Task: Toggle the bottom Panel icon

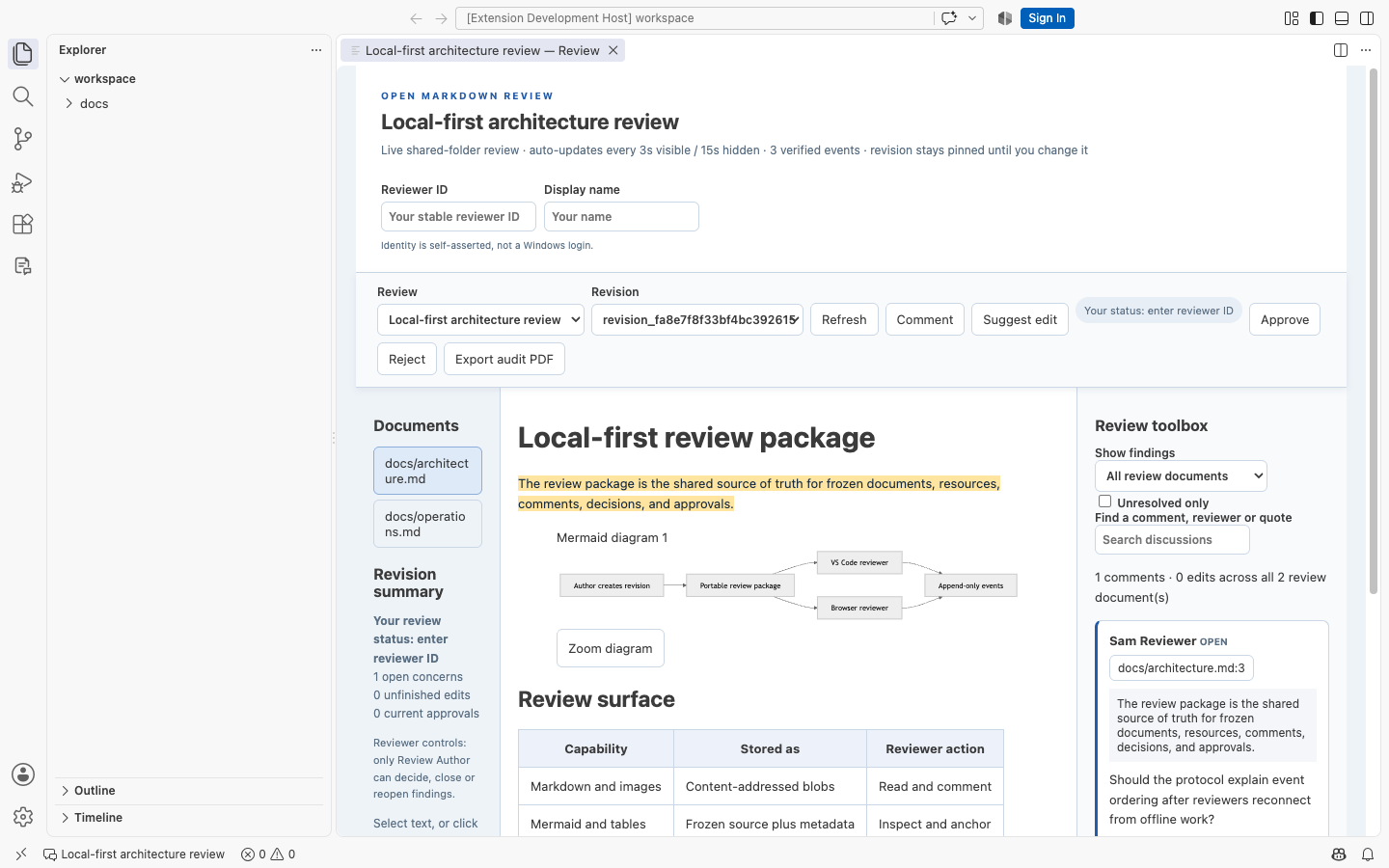Action: tap(1342, 18)
